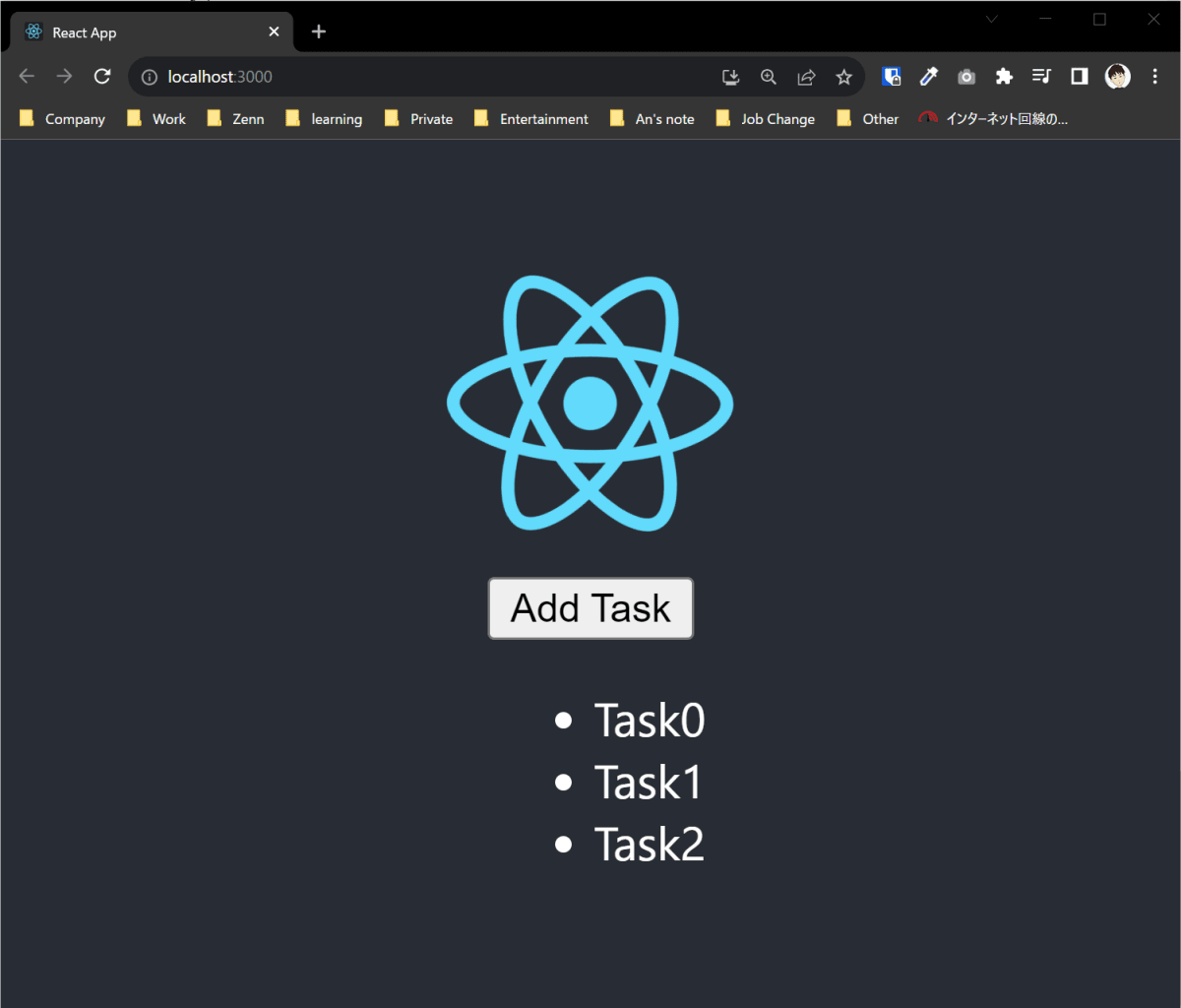Select the Task0 list item
The width and height of the screenshot is (1181, 1008).
click(x=650, y=721)
